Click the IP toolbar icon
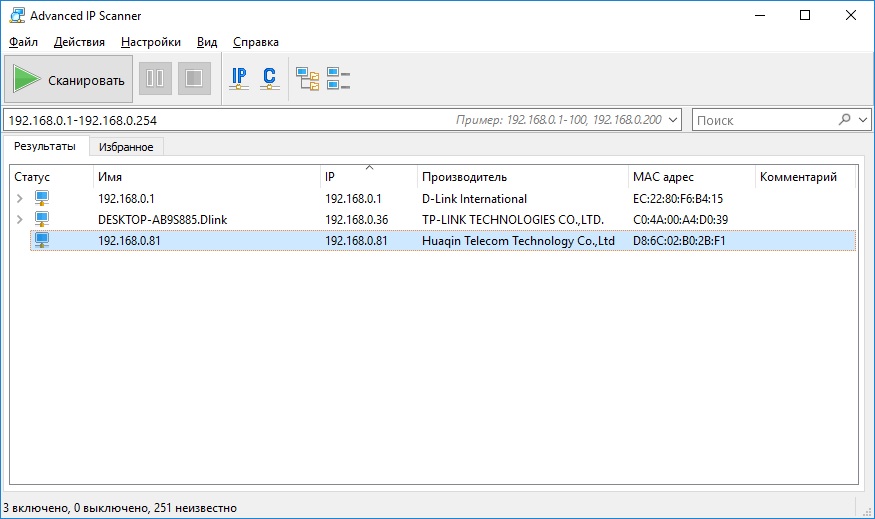Viewport: 875px width, 519px height. click(239, 78)
